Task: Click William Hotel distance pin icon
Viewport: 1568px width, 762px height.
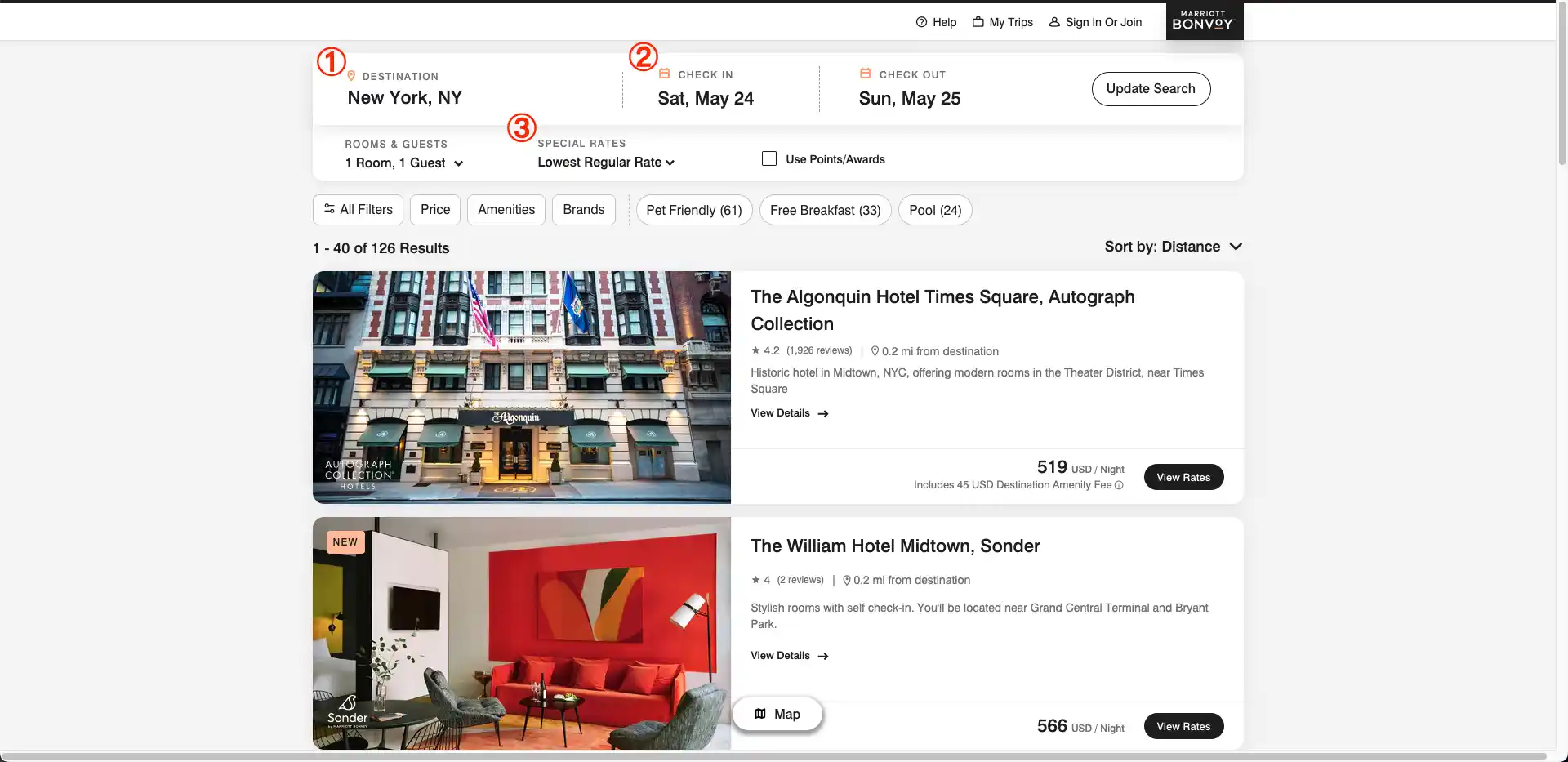Action: coord(847,581)
